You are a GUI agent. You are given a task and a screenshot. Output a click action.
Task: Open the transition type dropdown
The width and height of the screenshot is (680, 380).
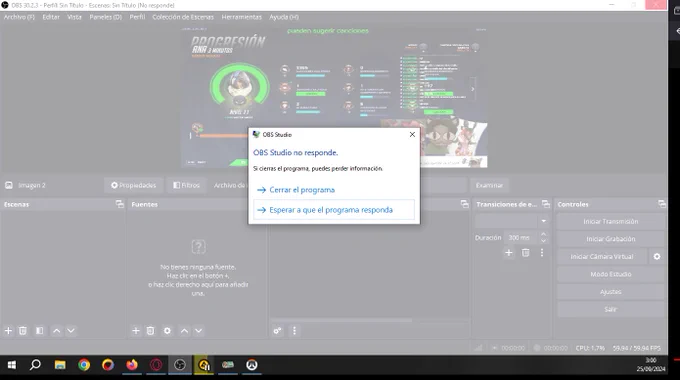coord(512,221)
